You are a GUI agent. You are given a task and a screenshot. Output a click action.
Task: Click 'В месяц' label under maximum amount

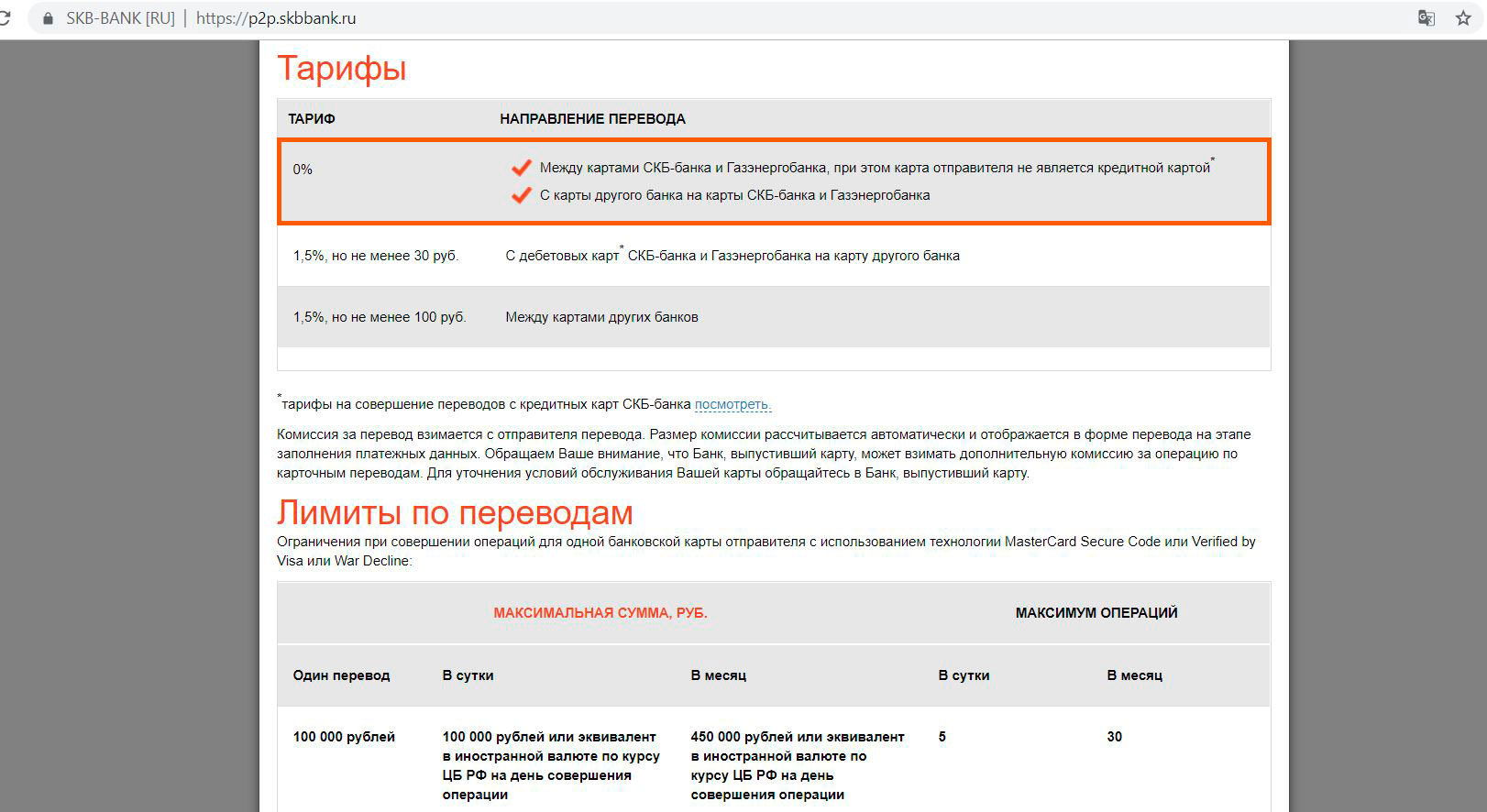point(718,675)
